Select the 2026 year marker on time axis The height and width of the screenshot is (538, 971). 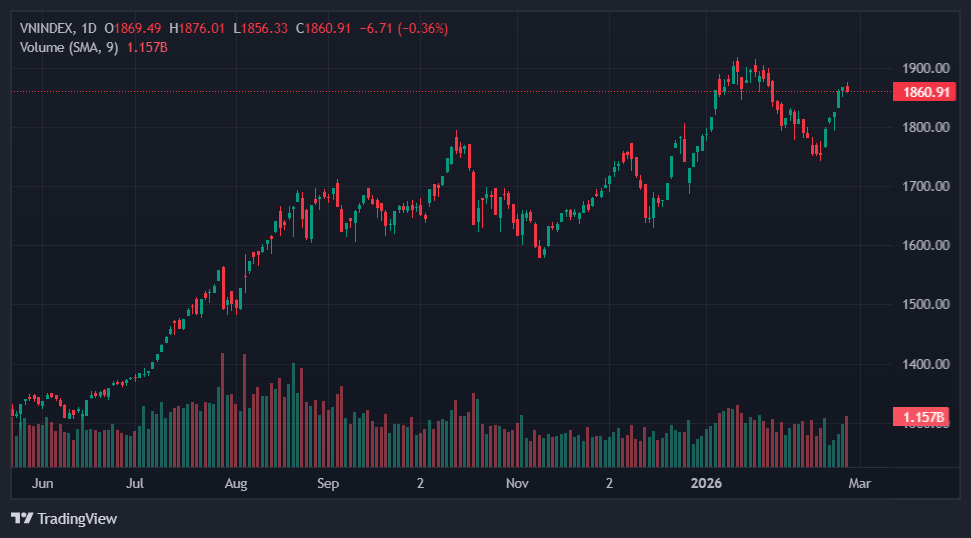(706, 483)
